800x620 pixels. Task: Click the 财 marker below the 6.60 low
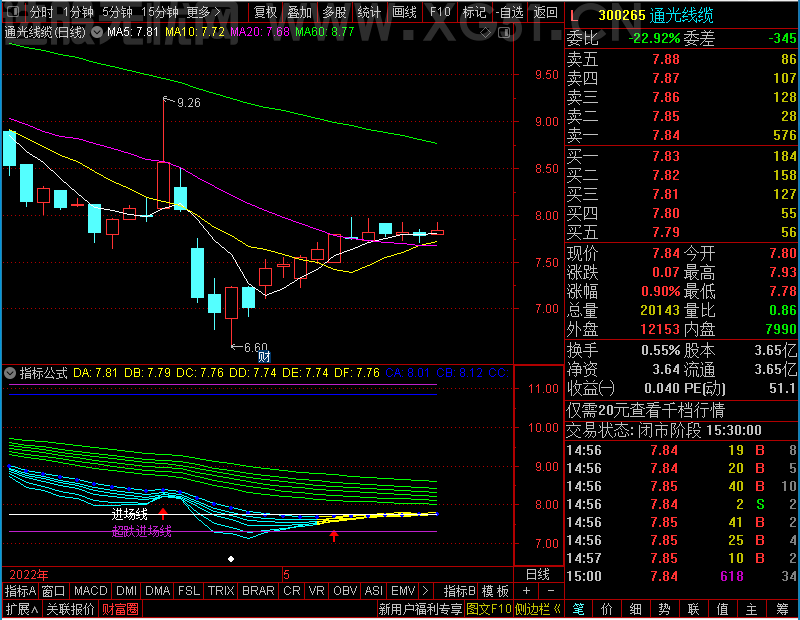[x=264, y=356]
